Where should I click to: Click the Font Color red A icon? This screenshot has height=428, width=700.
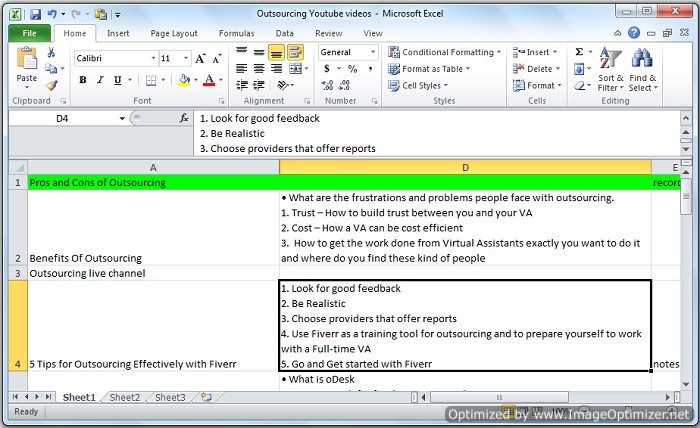(209, 80)
